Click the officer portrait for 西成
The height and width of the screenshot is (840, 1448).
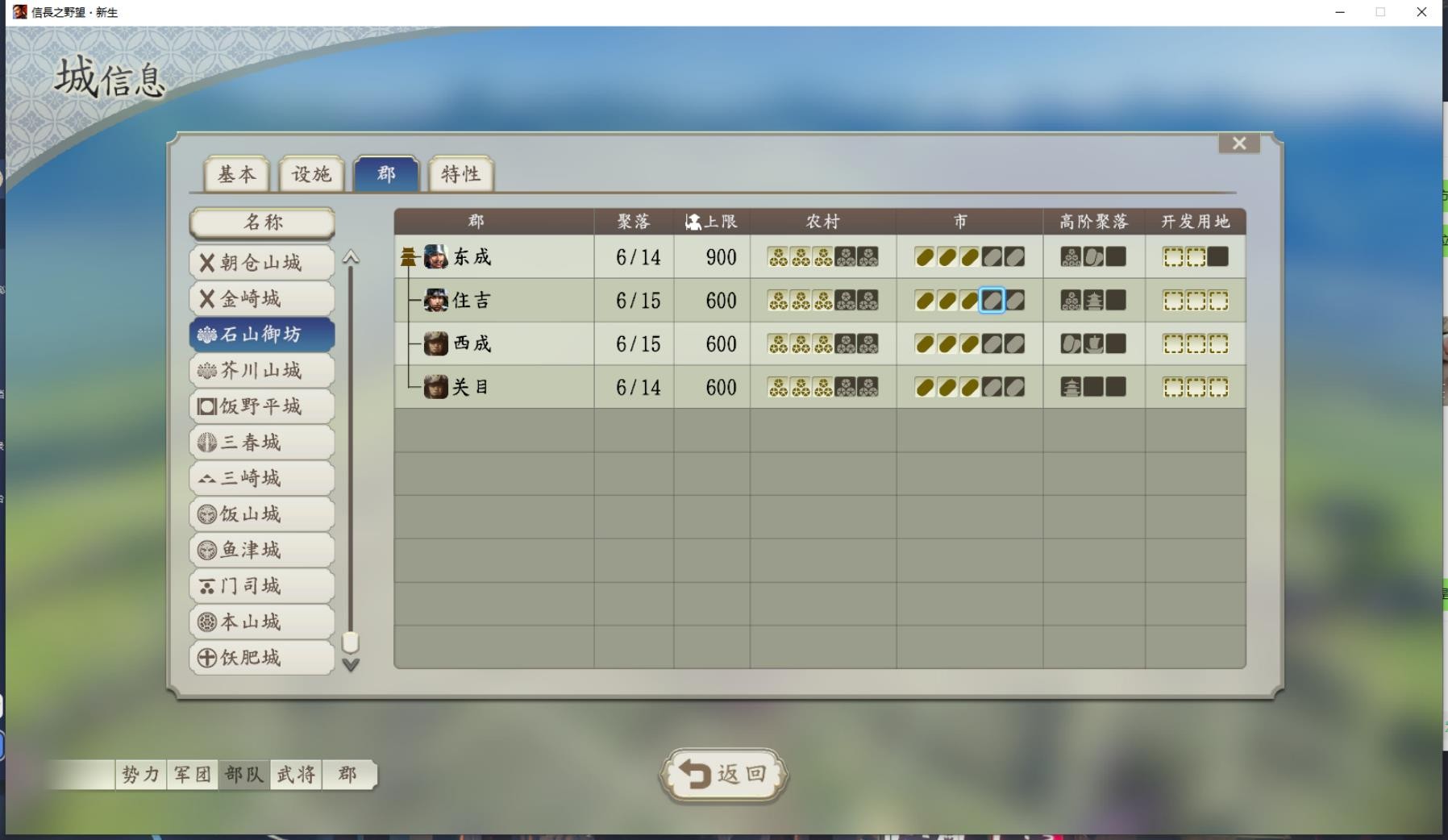pyautogui.click(x=436, y=343)
